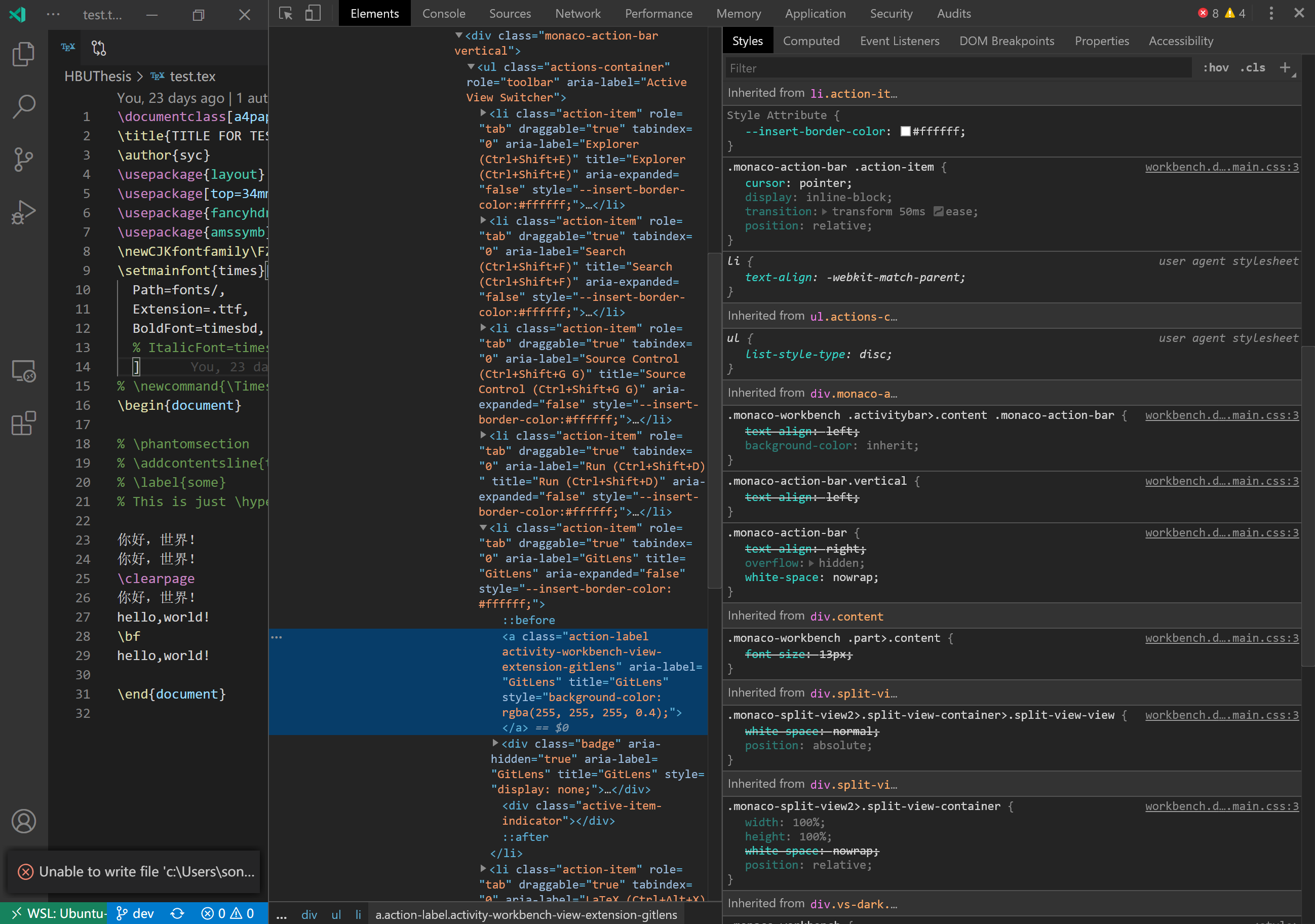Toggle element state with the :hov button
Screen dimensions: 1315x924
tap(1215, 67)
